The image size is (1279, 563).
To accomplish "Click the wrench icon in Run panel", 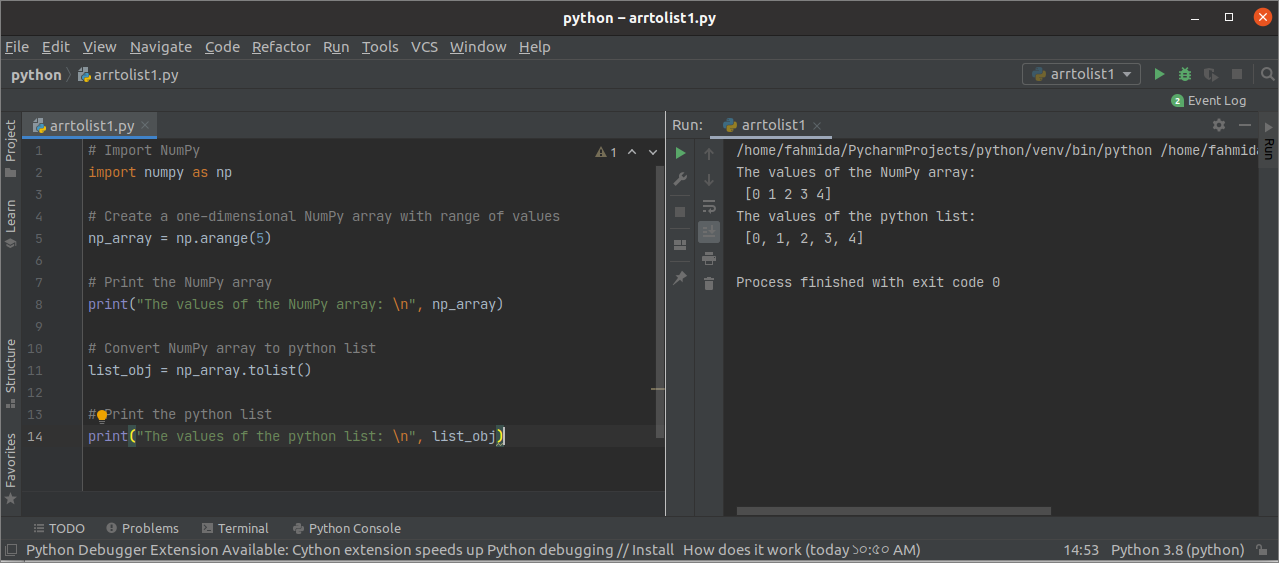I will 680,180.
